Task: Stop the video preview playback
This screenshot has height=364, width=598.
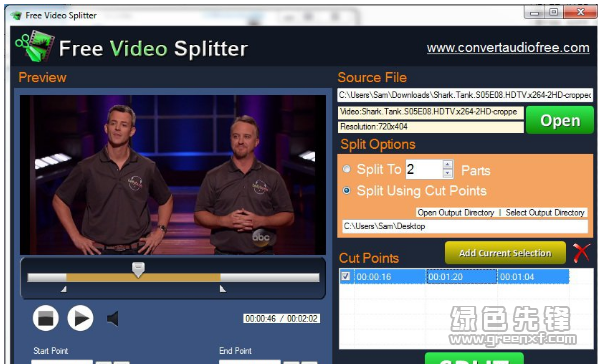Action: point(46,318)
